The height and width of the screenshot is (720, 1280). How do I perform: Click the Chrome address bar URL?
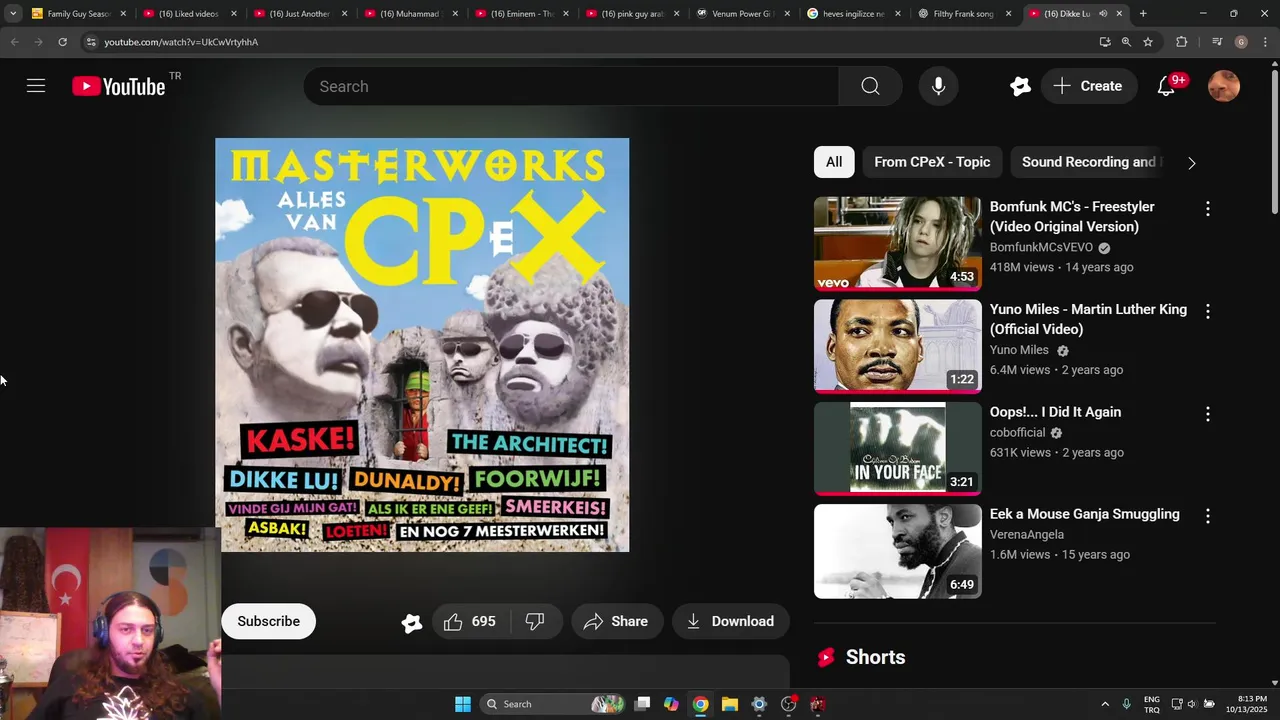pyautogui.click(x=181, y=42)
